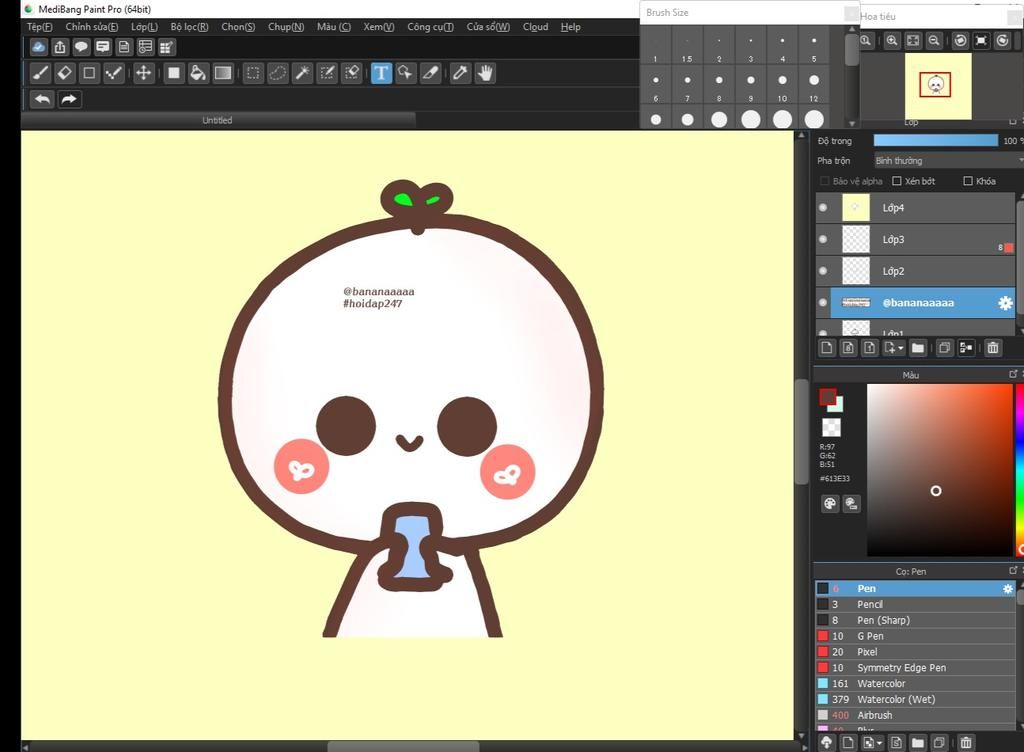Select the Operation tool
Screen dimensions: 1024x752
click(x=406, y=73)
